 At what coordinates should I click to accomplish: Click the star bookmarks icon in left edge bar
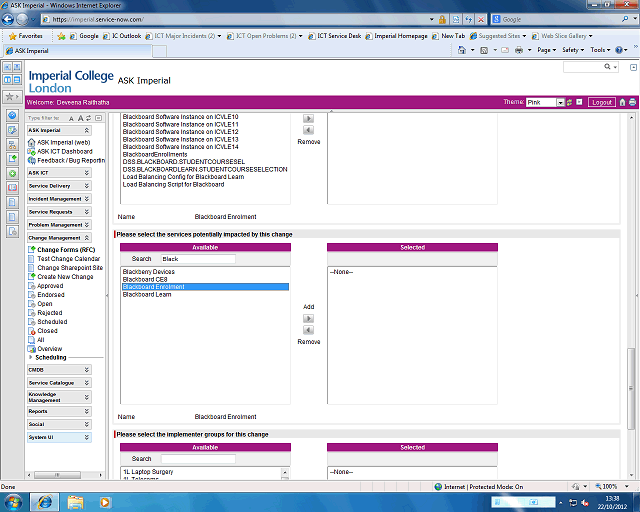point(11,97)
